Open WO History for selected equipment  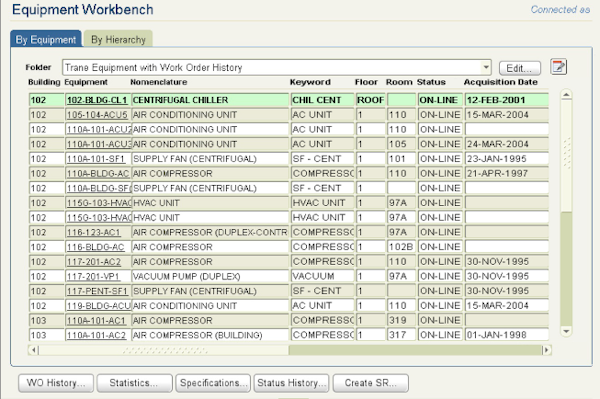coord(56,383)
